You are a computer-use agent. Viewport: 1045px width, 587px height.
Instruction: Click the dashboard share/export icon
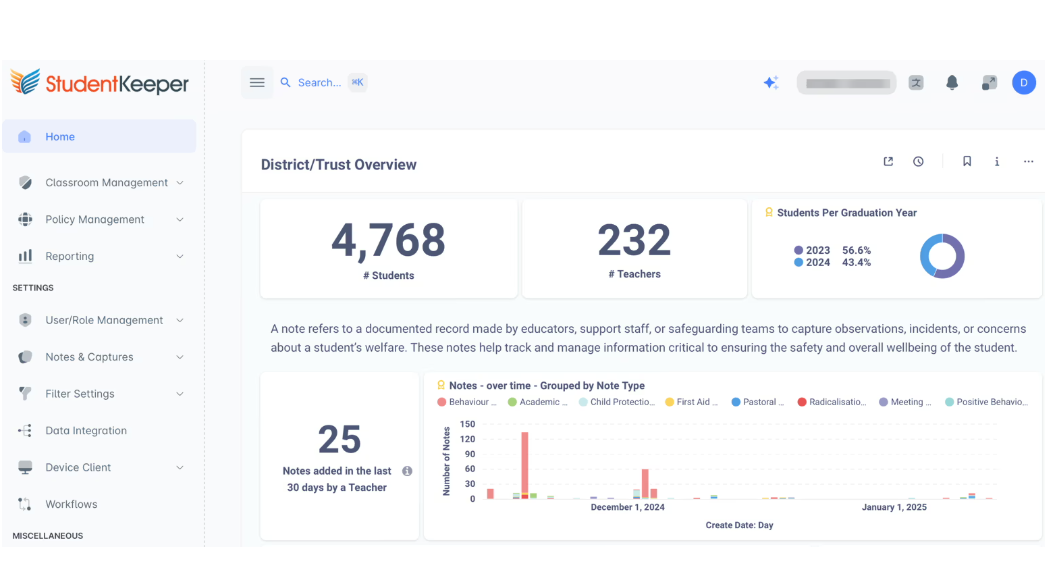(888, 161)
